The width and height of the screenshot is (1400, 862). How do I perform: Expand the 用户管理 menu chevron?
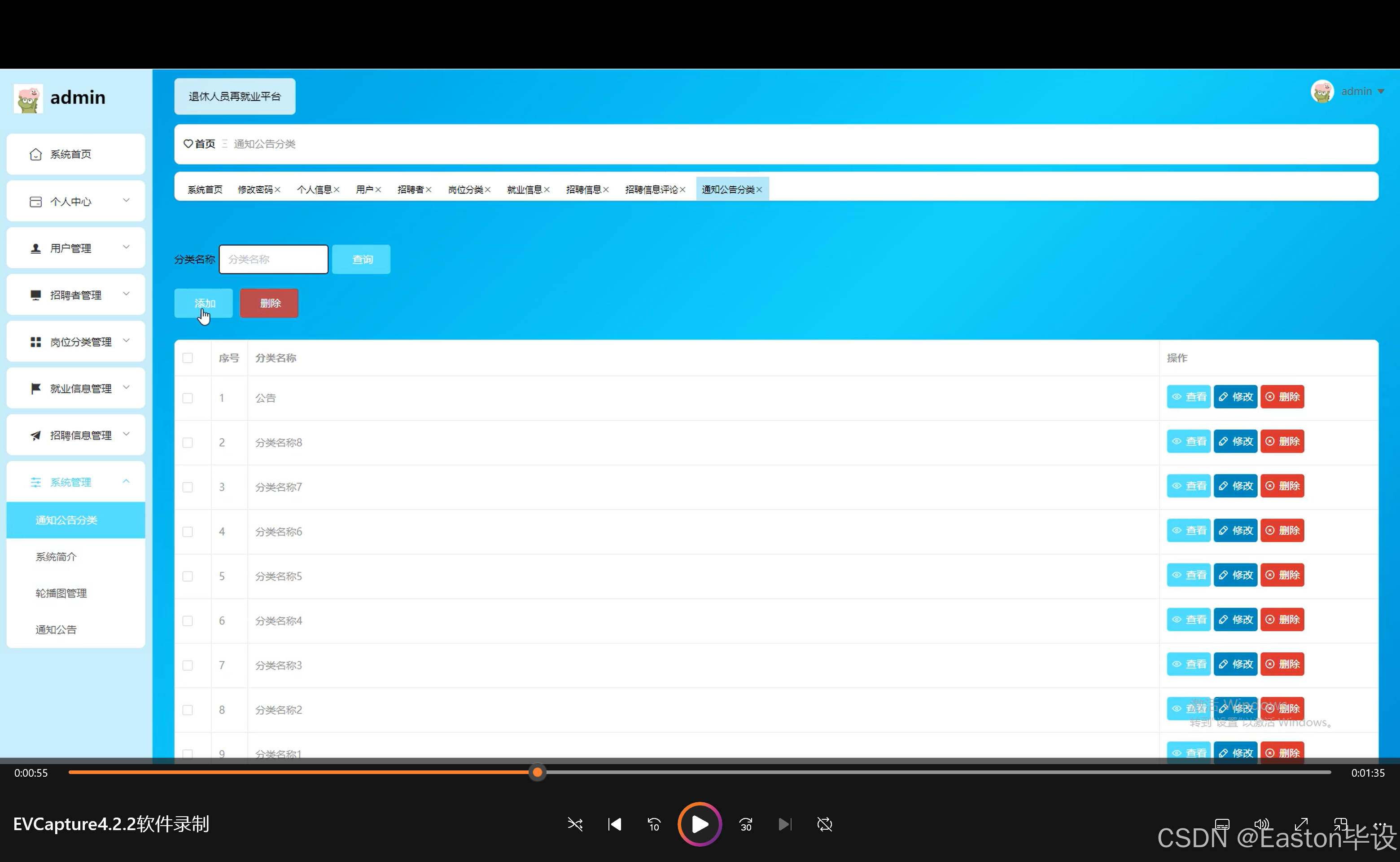click(127, 247)
